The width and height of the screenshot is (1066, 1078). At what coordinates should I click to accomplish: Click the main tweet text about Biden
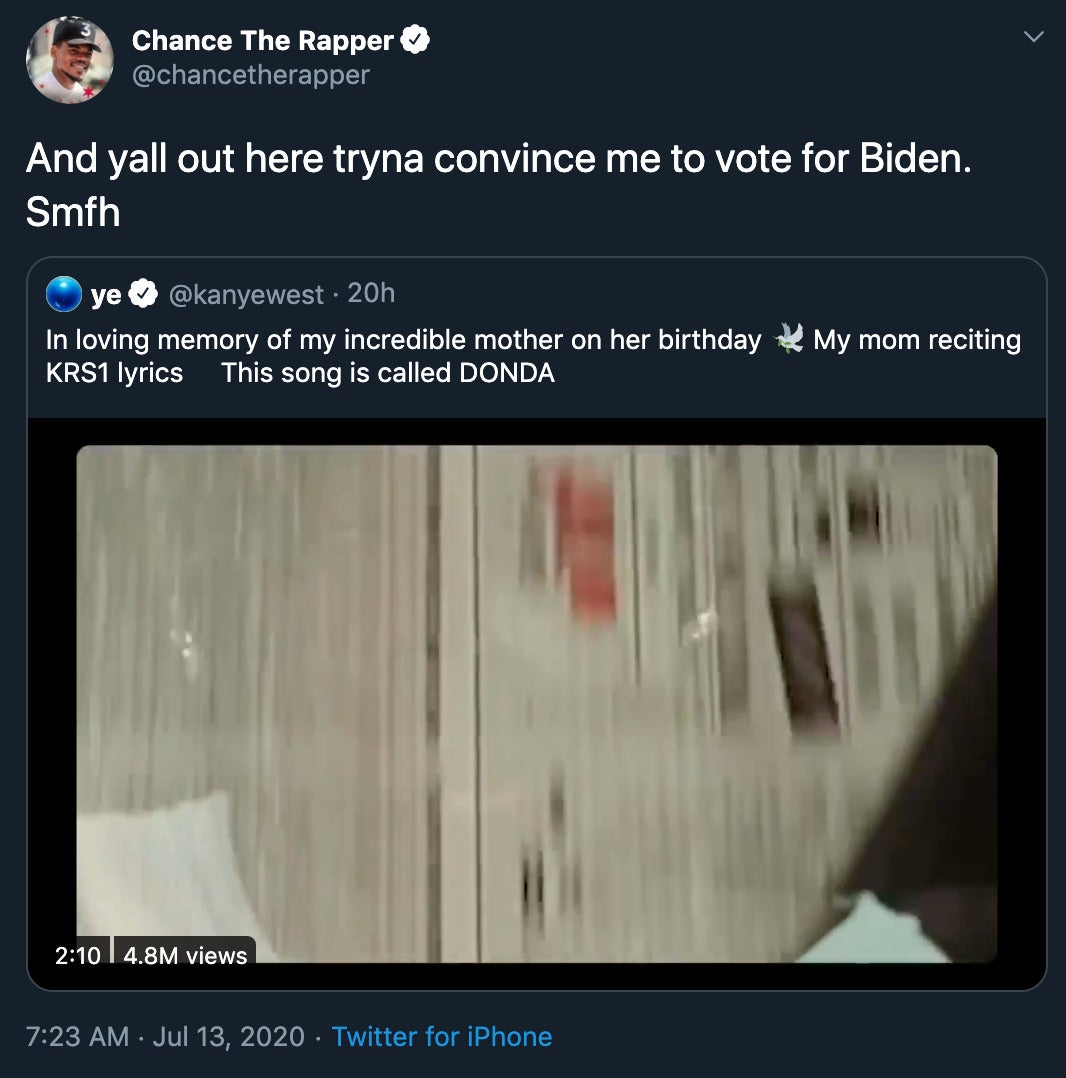click(x=499, y=184)
